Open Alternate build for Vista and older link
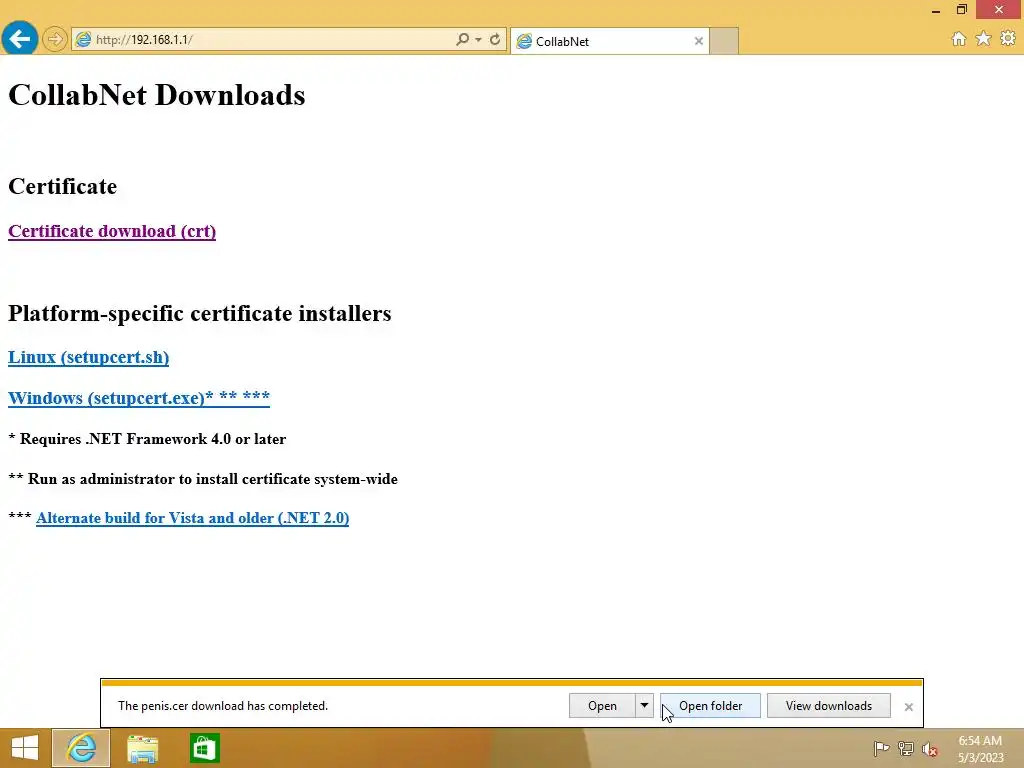 click(x=193, y=518)
